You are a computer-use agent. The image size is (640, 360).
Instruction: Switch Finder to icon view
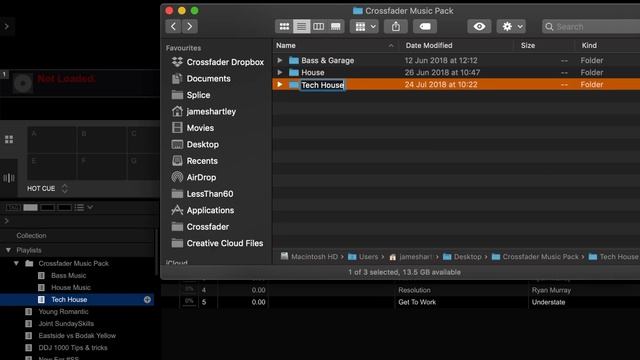[x=284, y=27]
